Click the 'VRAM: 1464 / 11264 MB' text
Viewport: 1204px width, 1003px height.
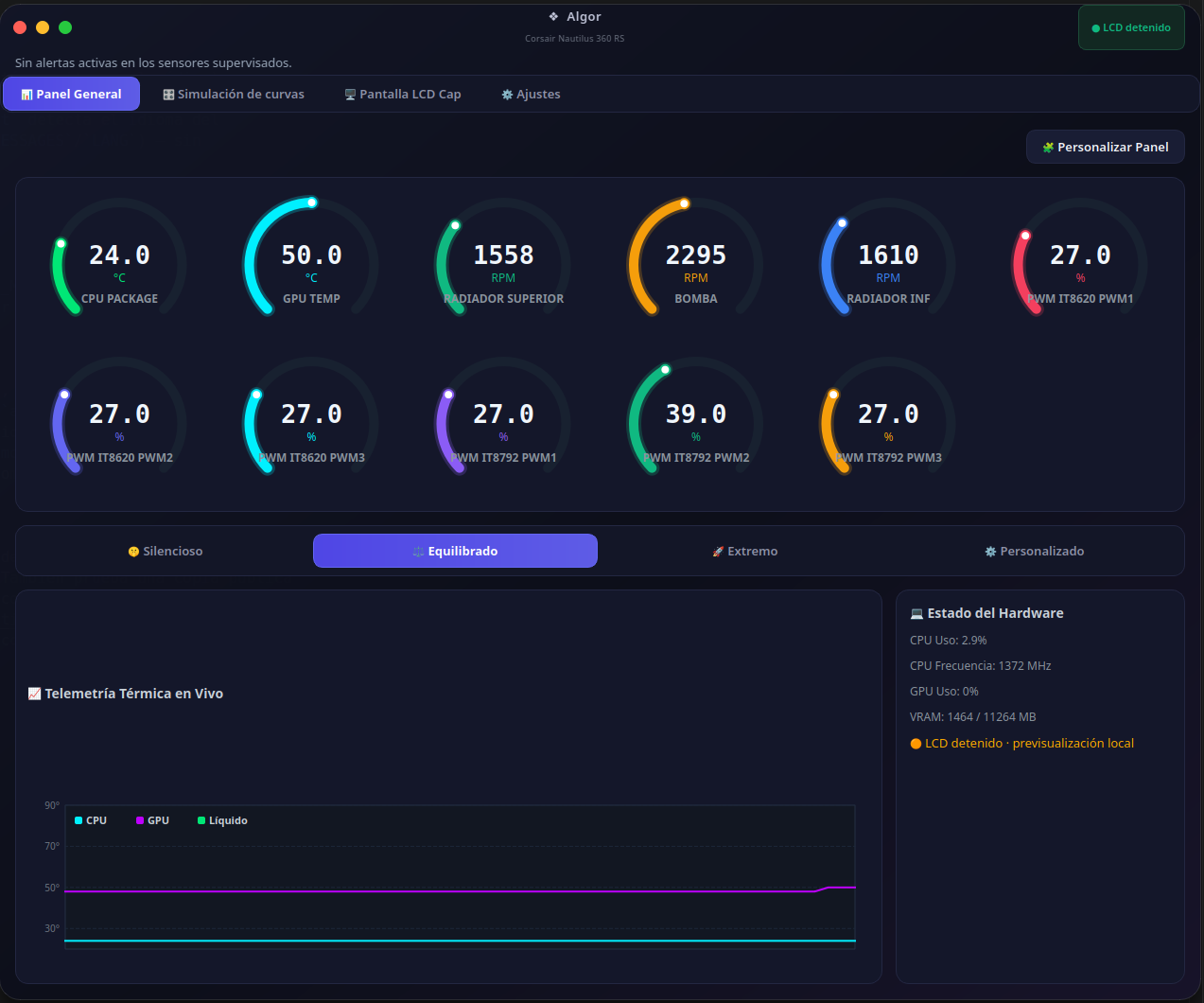972,717
